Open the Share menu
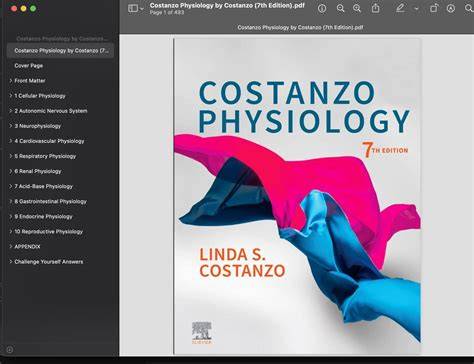Image resolution: width=474 pixels, height=364 pixels. tap(375, 8)
